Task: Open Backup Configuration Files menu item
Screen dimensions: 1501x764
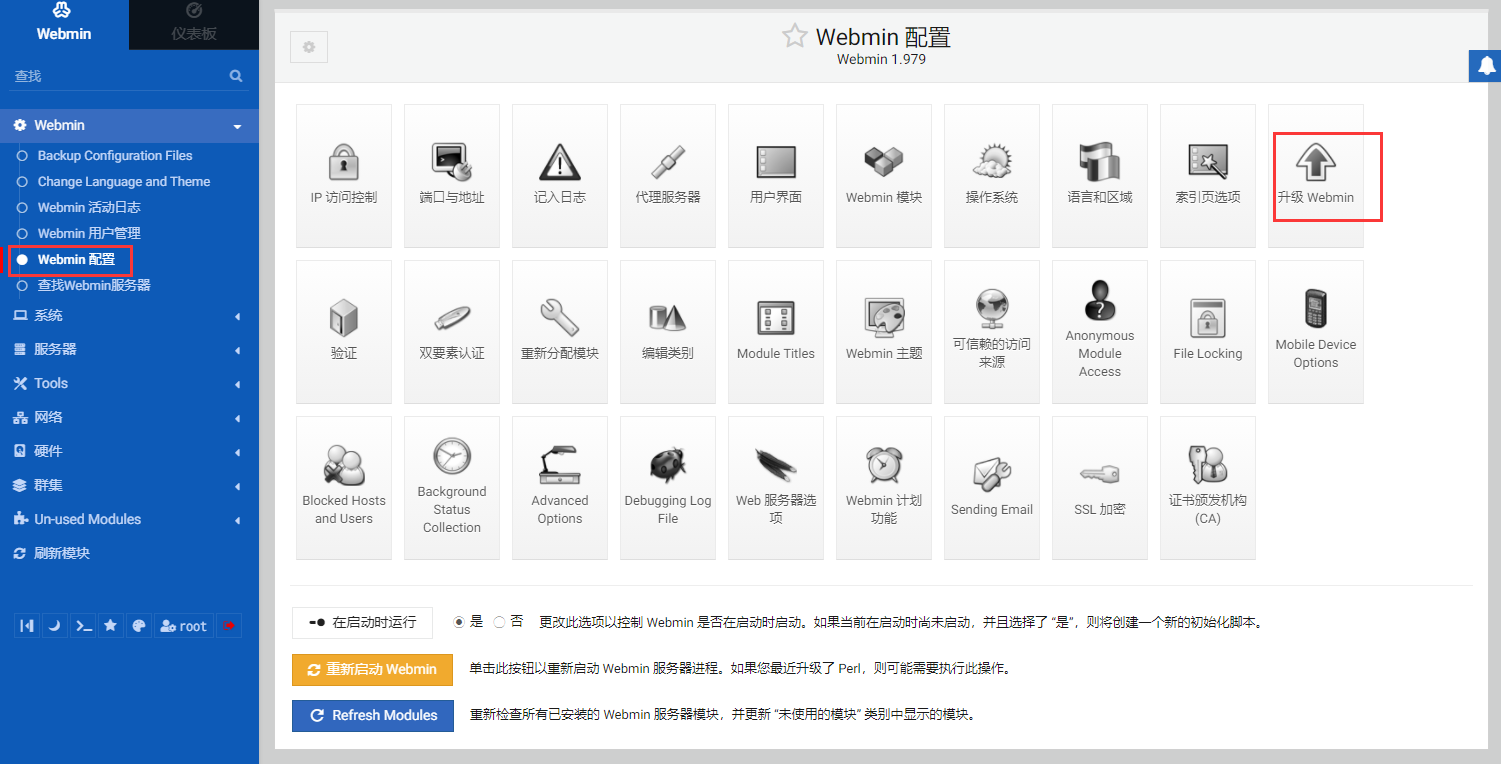Action: click(115, 156)
